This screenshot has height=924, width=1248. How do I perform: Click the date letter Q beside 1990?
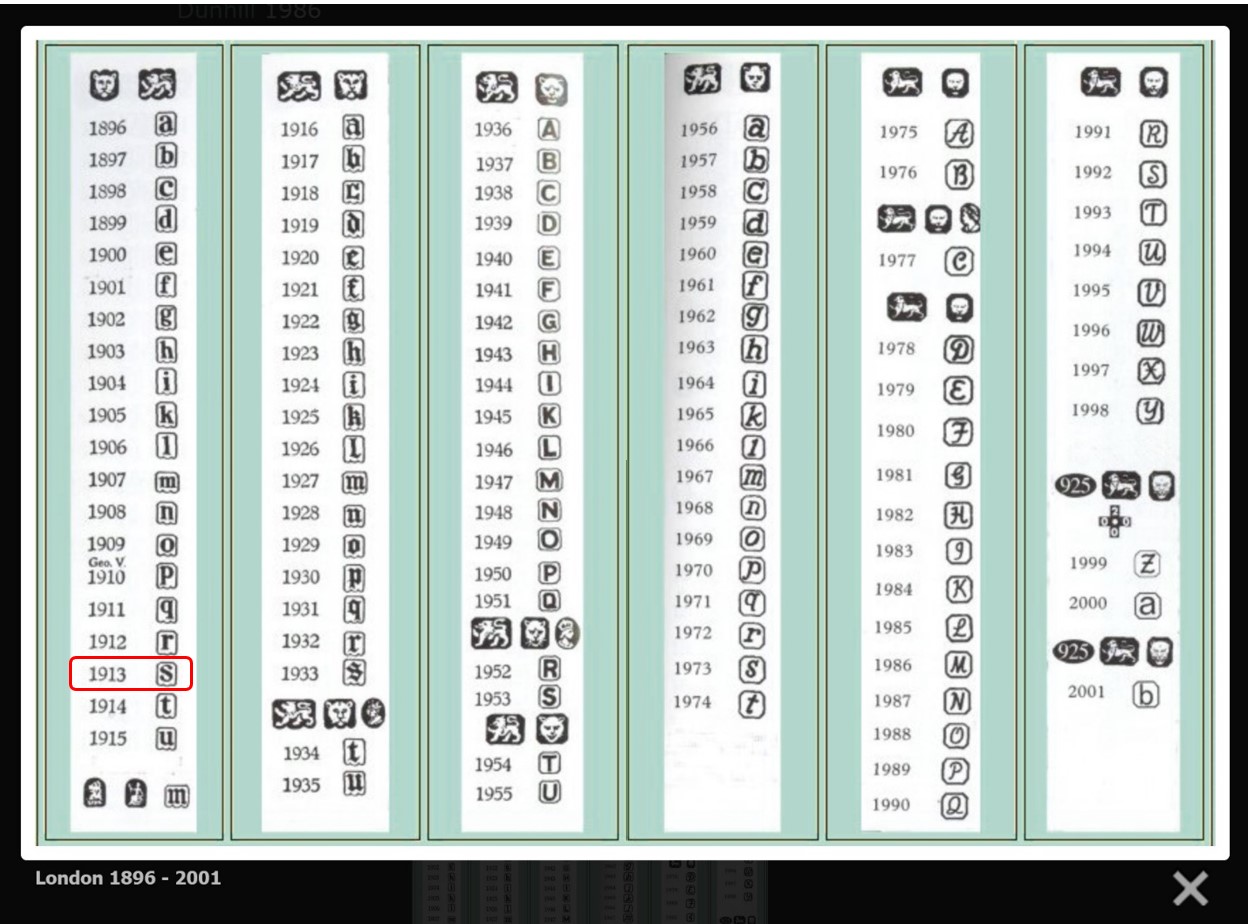956,805
